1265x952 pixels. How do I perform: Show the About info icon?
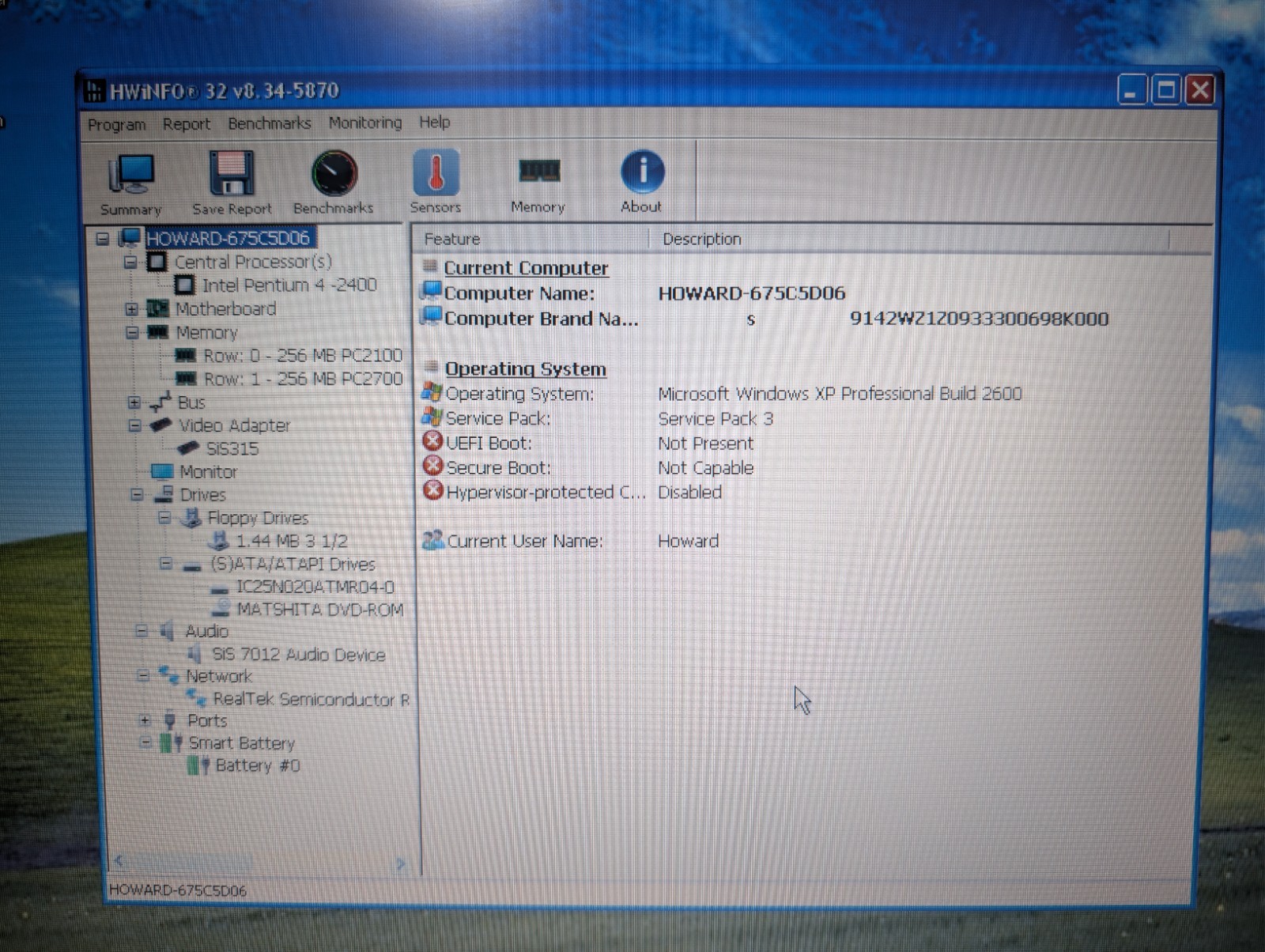pyautogui.click(x=642, y=171)
